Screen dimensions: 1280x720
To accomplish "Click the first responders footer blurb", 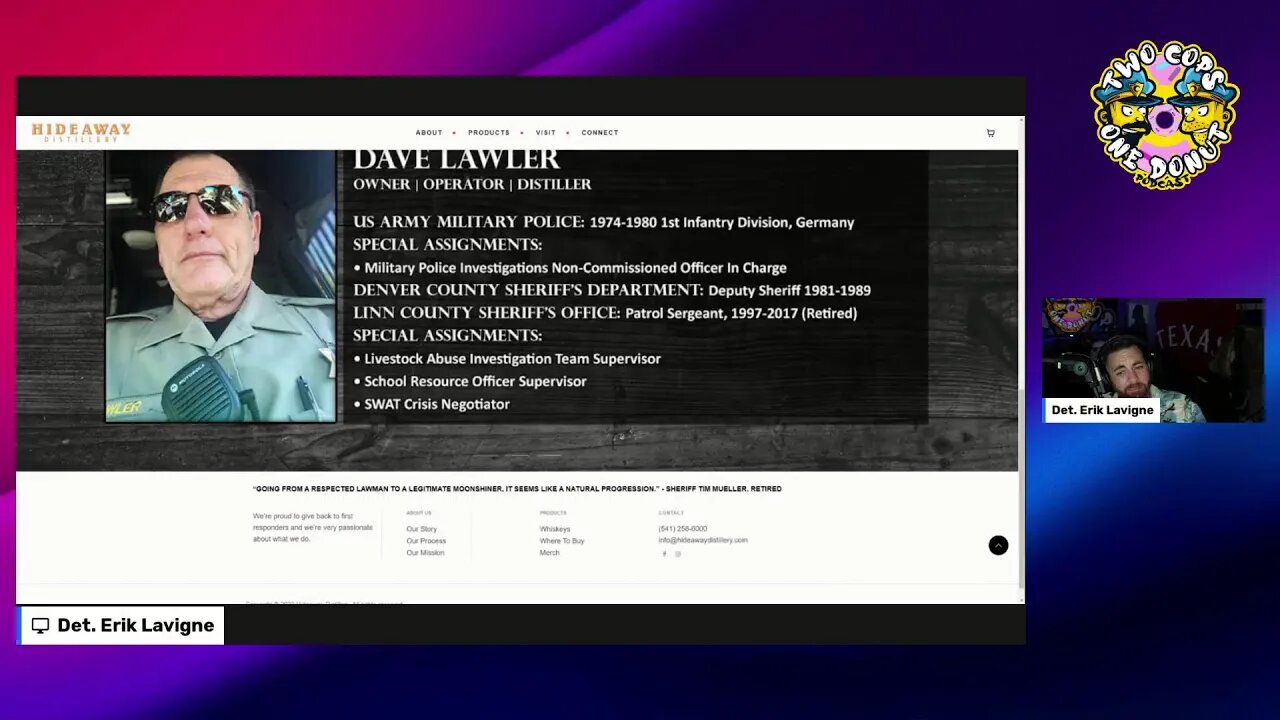I will coord(313,527).
